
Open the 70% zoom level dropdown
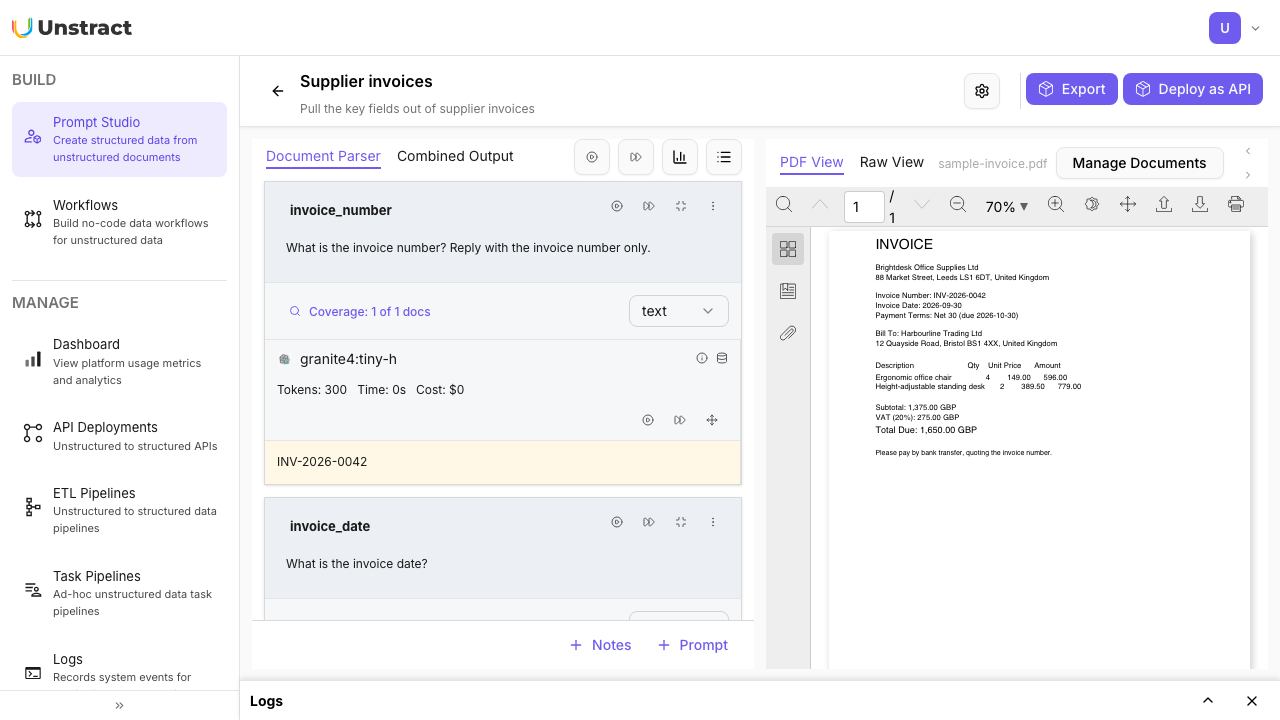coord(1006,206)
